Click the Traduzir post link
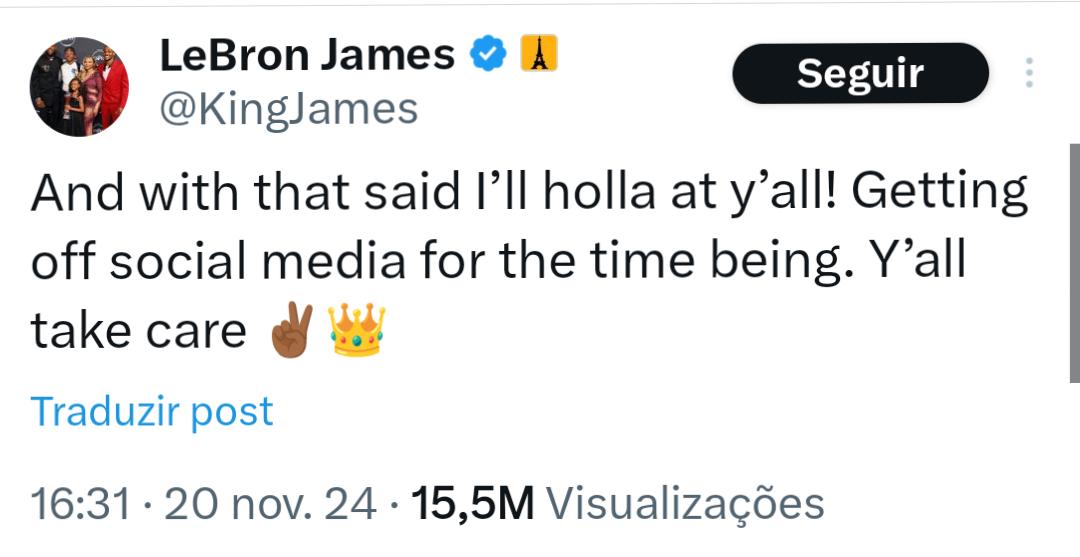The height and width of the screenshot is (557, 1080). coord(152,411)
